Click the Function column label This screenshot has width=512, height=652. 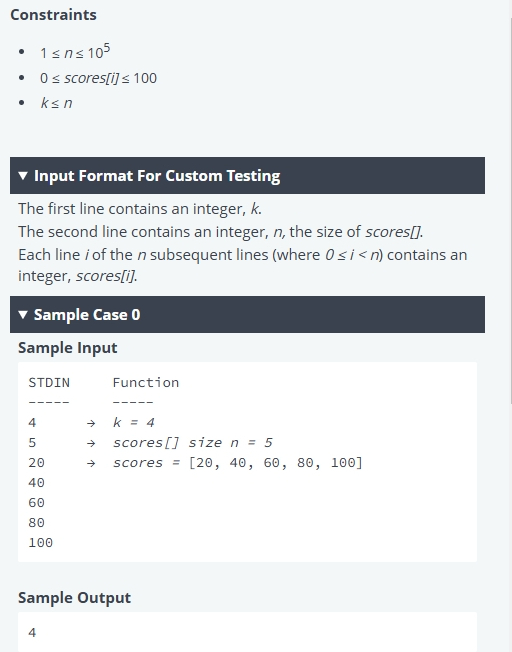[146, 383]
